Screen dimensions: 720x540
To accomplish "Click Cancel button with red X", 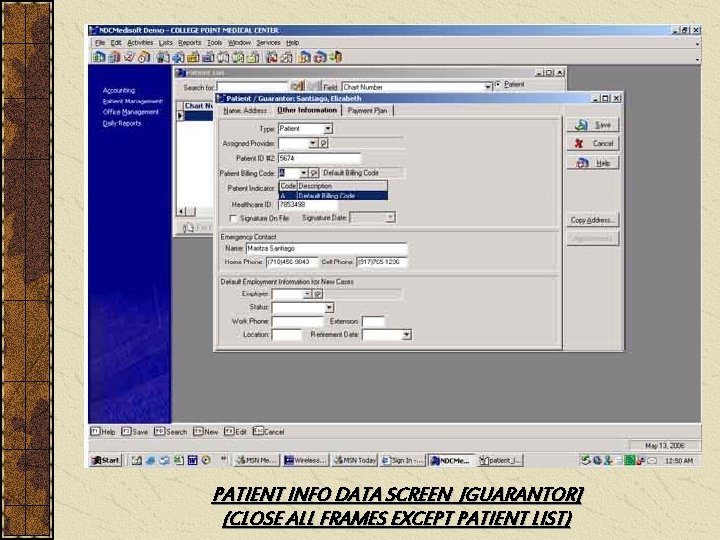I will 593,144.
